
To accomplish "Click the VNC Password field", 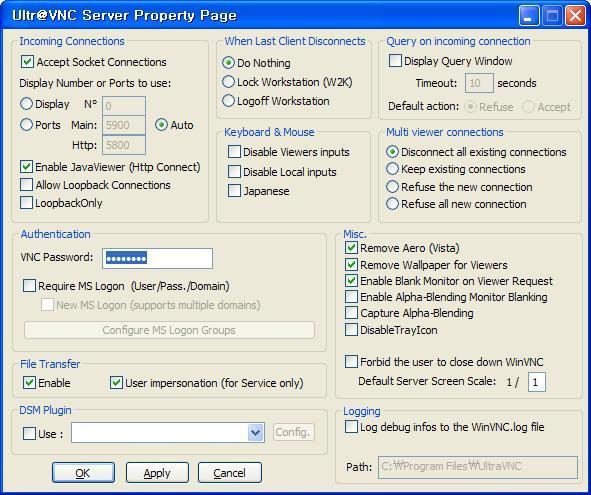I will [157, 258].
